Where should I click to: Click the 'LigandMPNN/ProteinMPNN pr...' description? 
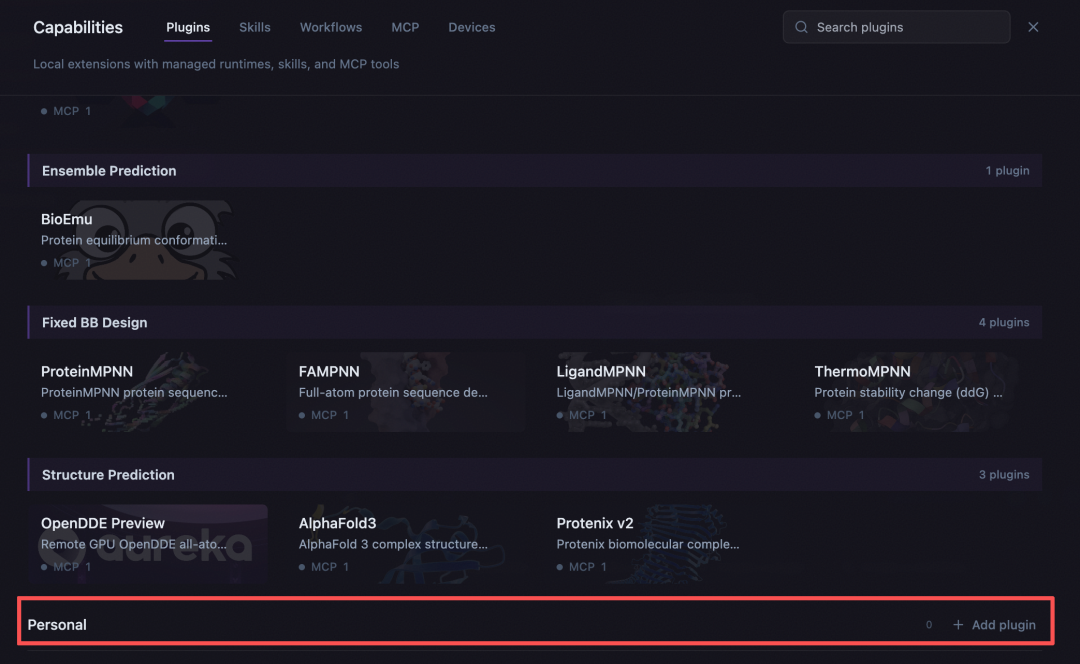pyautogui.click(x=649, y=393)
